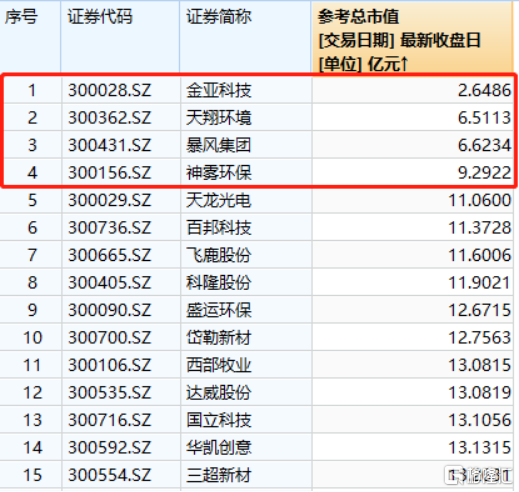This screenshot has width=519, height=492.
Task: Open the 金亚科技 row
Action: click(x=257, y=90)
